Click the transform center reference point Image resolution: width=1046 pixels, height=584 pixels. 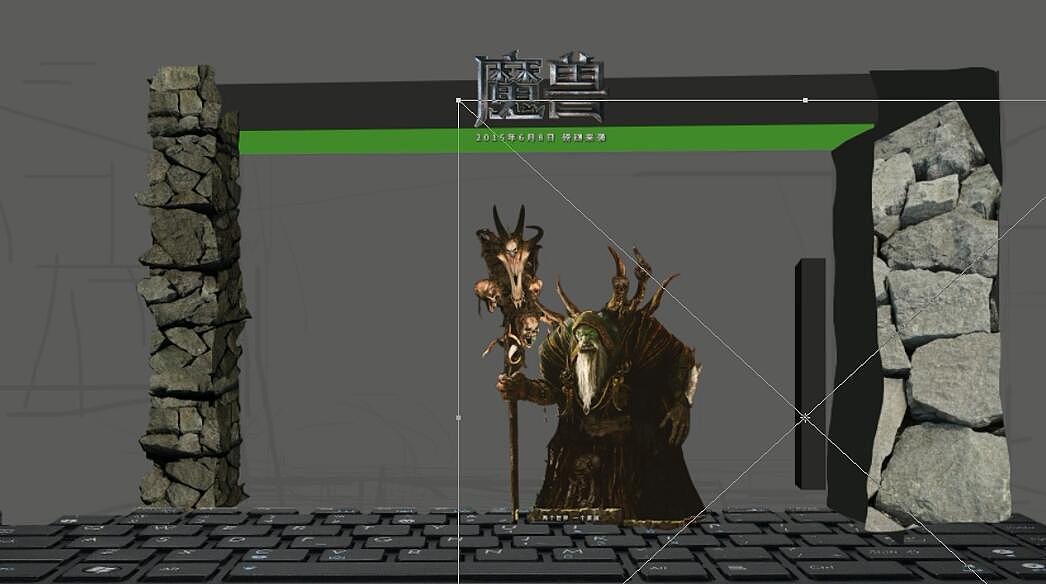805,418
